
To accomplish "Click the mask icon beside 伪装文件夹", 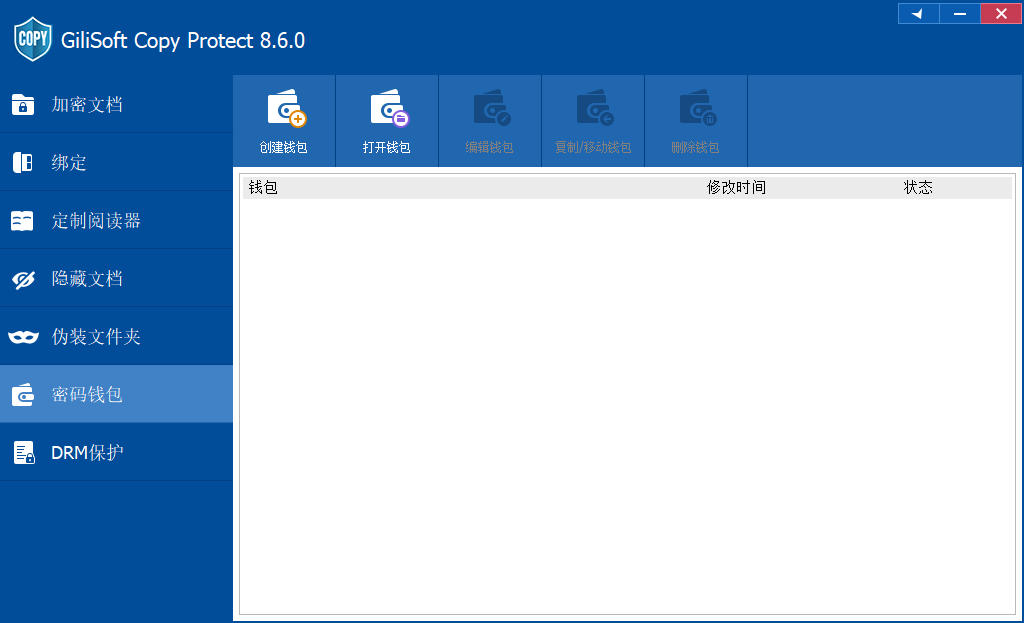I will click(24, 337).
